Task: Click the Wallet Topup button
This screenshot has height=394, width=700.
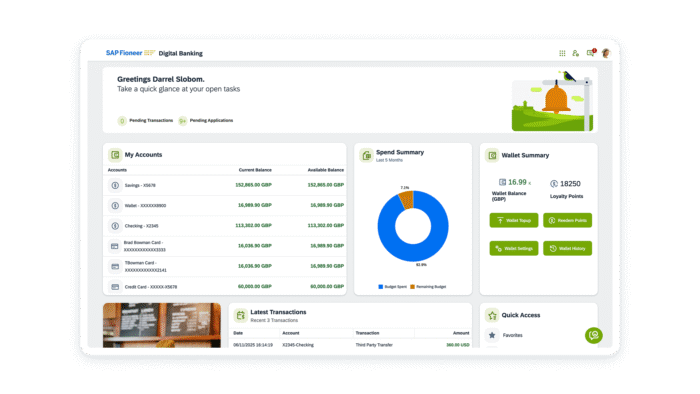Action: (514, 220)
